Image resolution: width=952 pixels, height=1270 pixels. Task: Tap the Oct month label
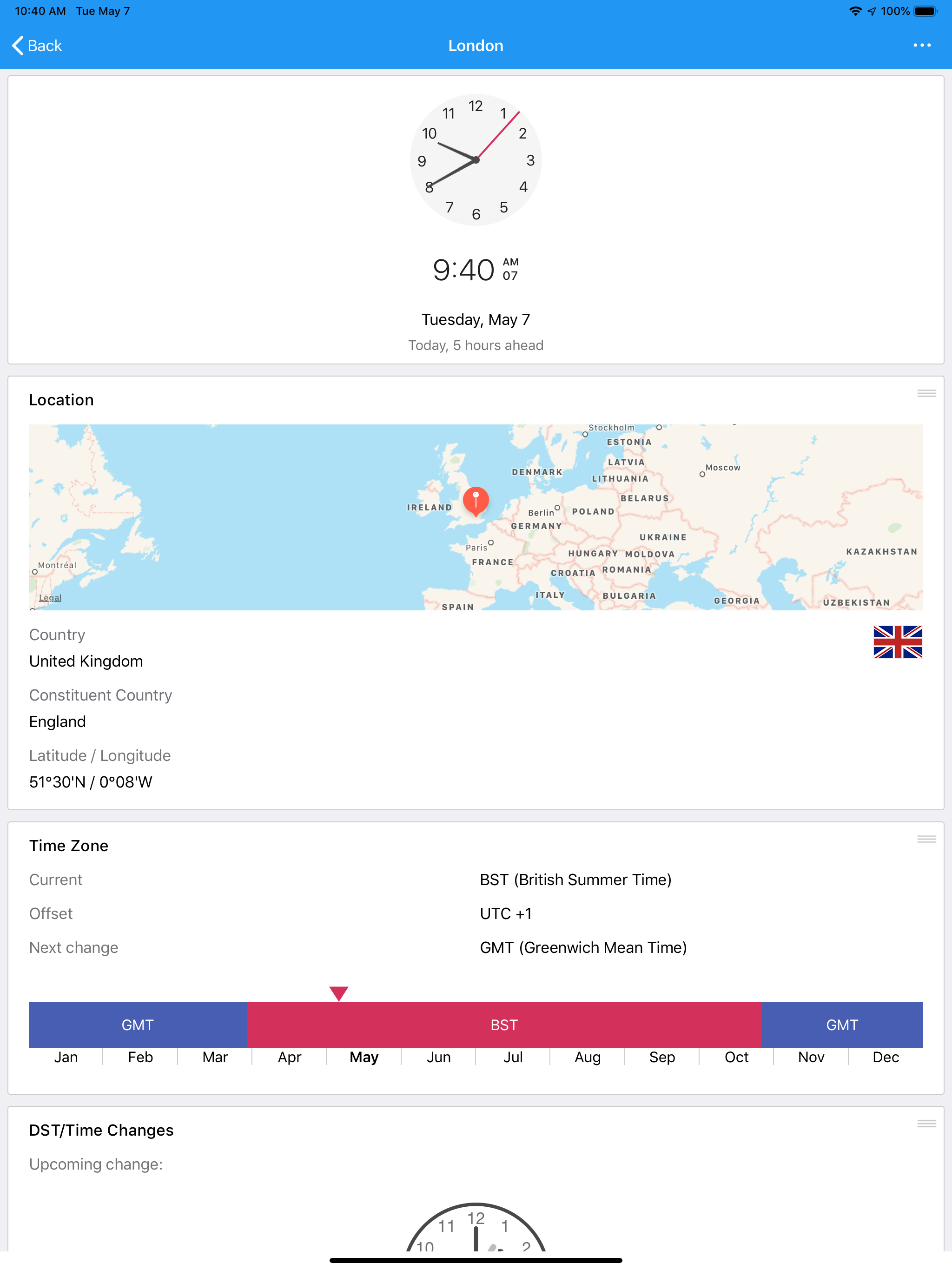[x=736, y=1057]
